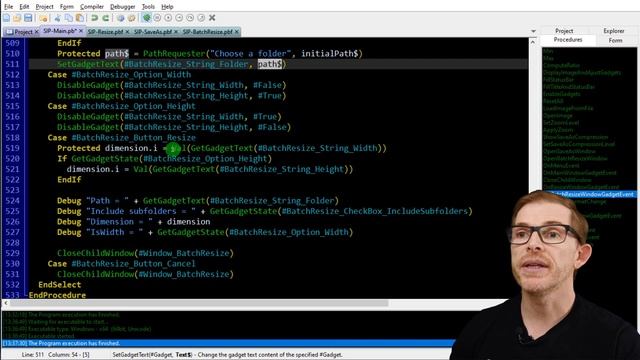Click the highlighted path$ on line 511

click(269, 64)
